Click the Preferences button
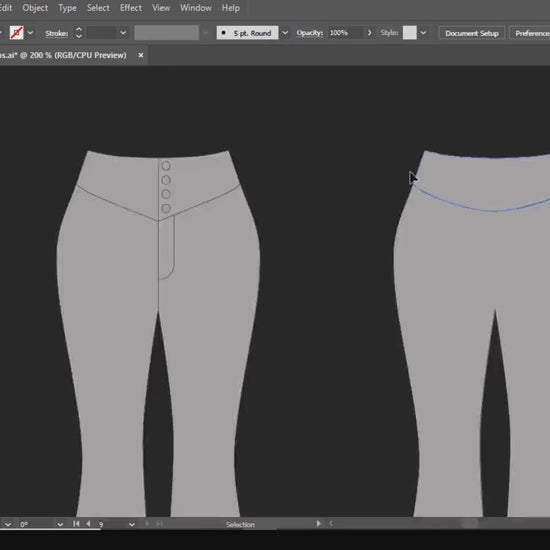This screenshot has width=550, height=550. pyautogui.click(x=530, y=33)
